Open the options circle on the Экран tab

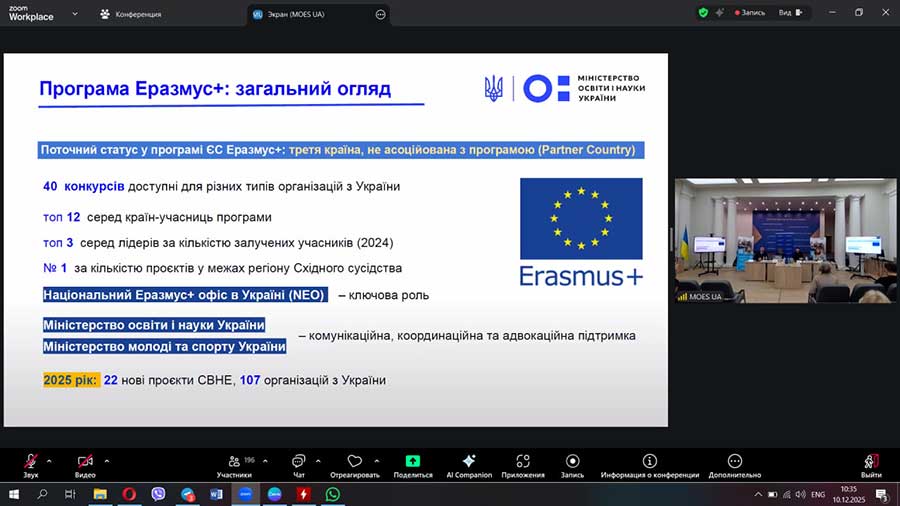coord(381,14)
